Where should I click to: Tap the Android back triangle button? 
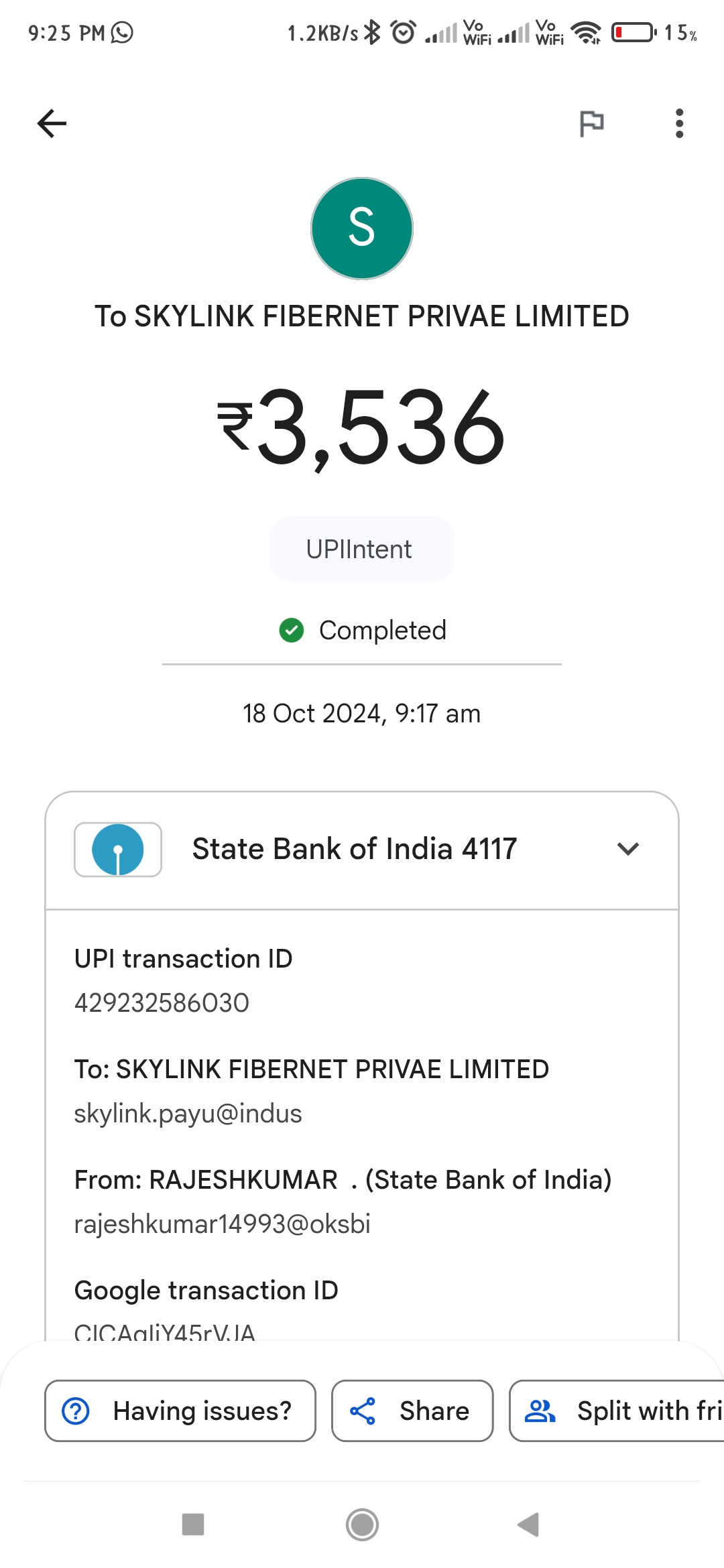tap(529, 1524)
